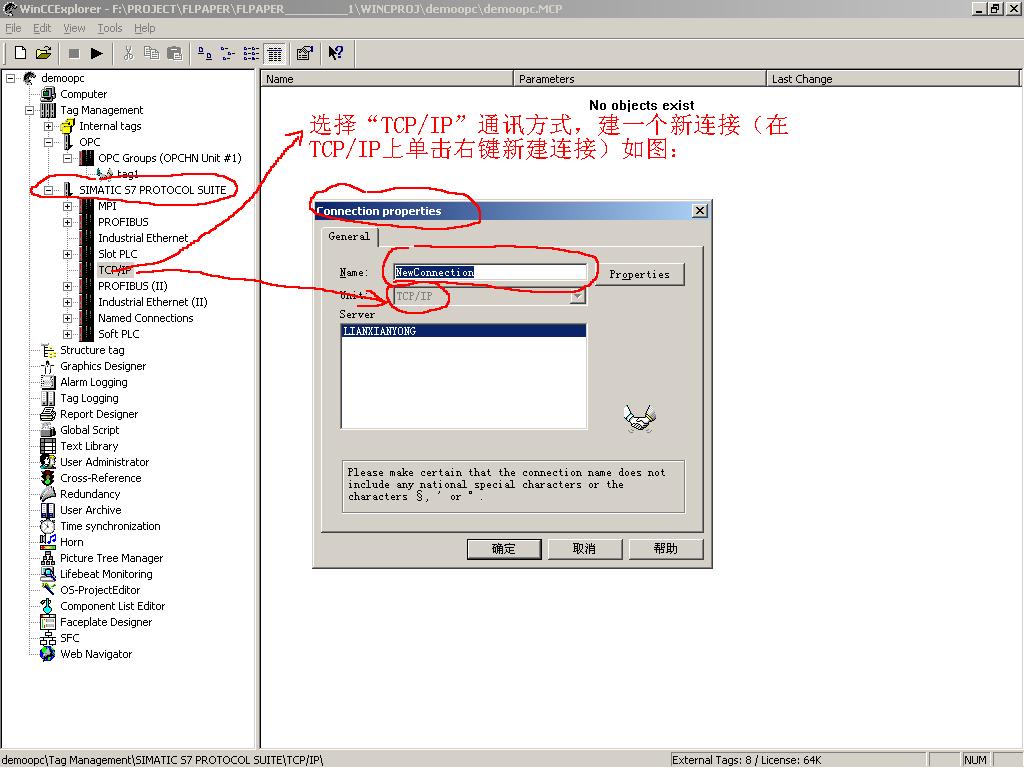Select LIANXIANYONG in the Server list
The image size is (1024, 768).
point(463,331)
